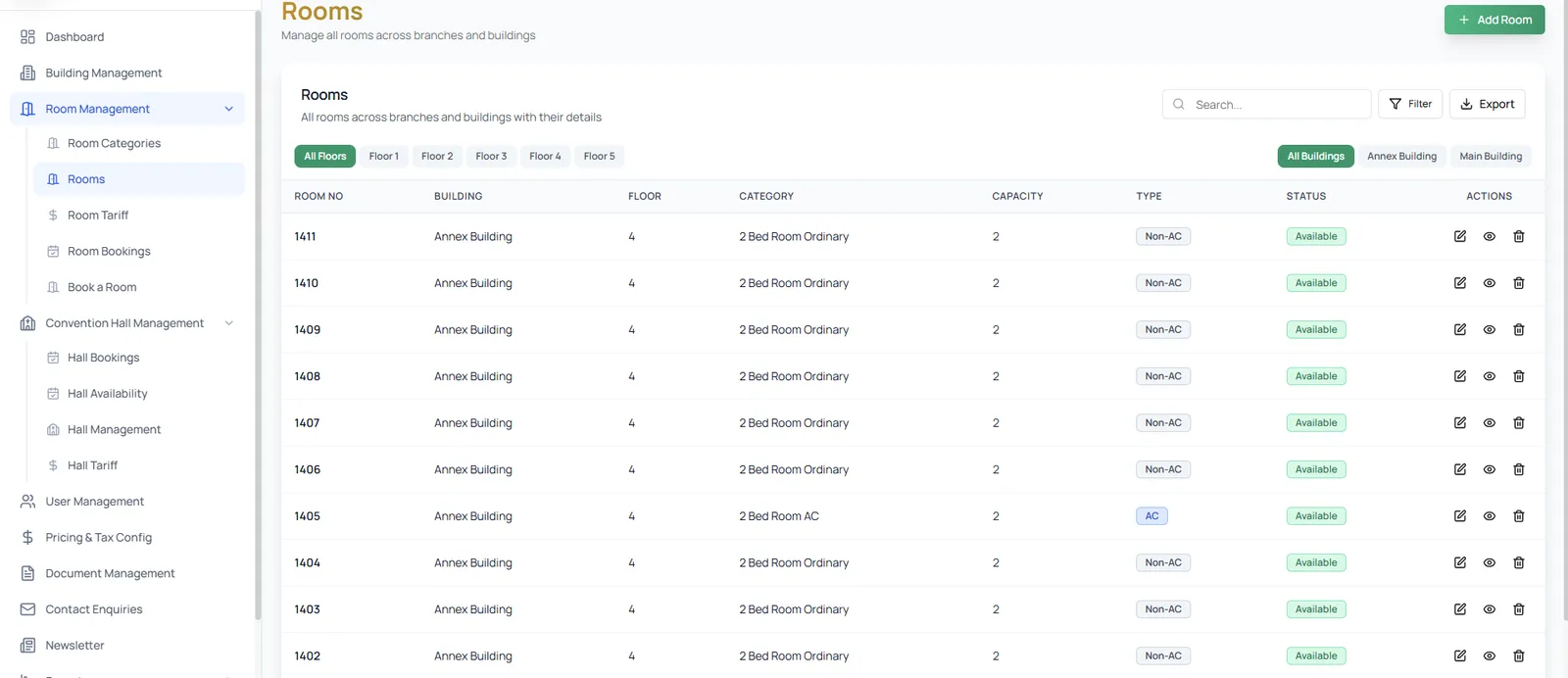Filter by Annex Building
Viewport: 1568px width, 678px height.
point(1402,156)
